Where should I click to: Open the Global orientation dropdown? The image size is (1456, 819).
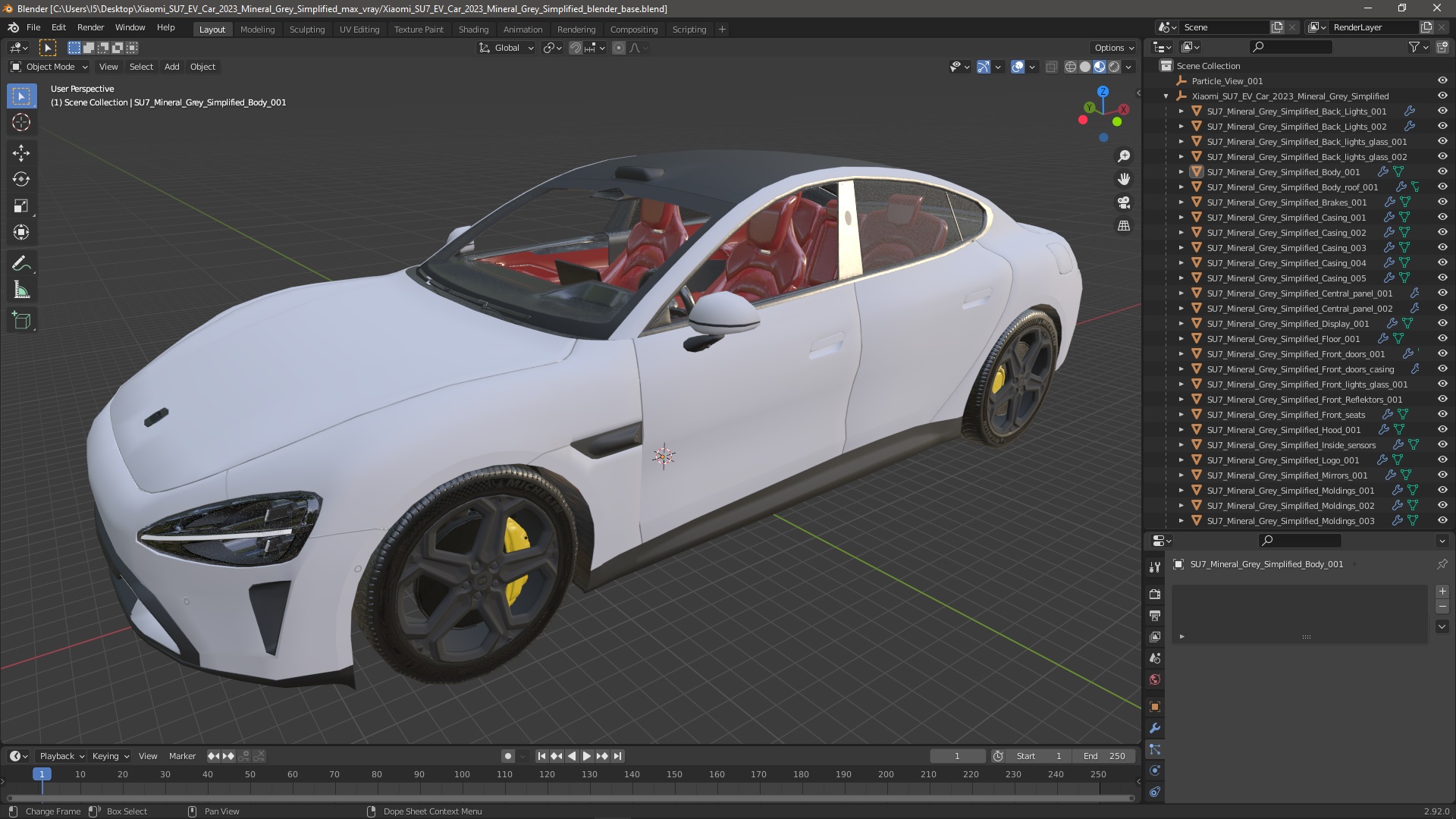507,48
